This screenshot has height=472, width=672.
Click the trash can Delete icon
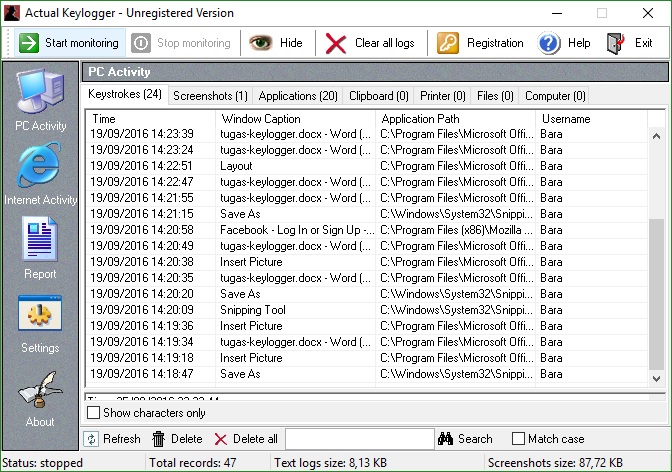[159, 439]
